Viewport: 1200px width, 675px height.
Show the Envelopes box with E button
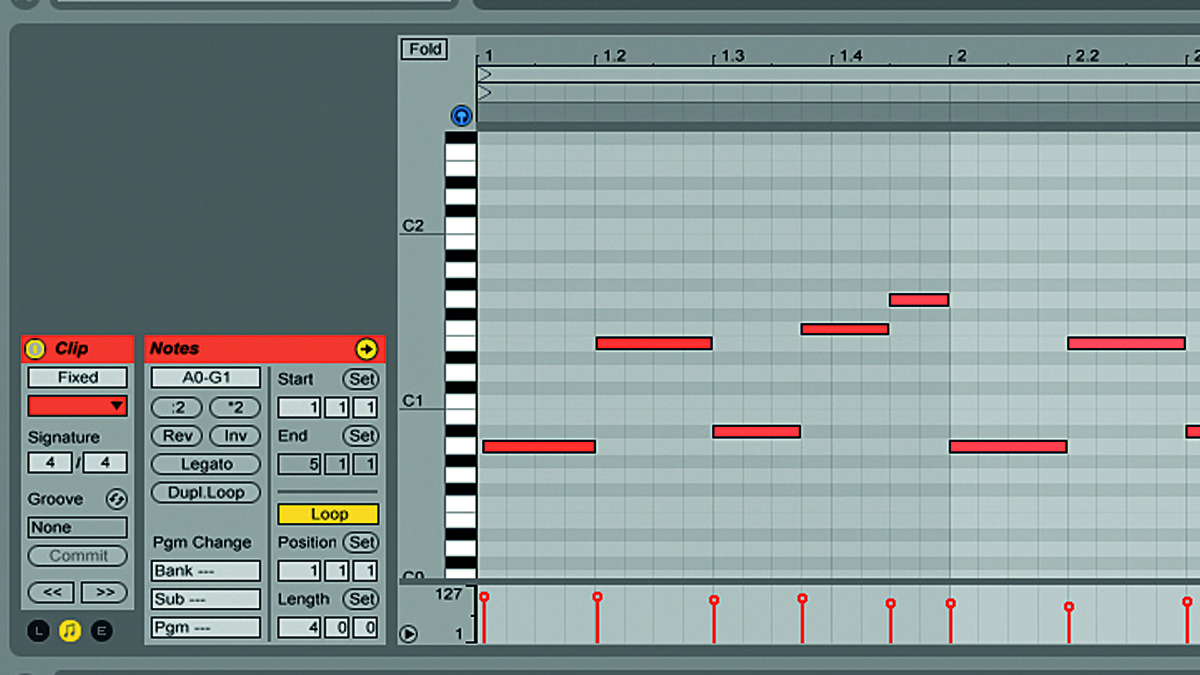point(102,630)
